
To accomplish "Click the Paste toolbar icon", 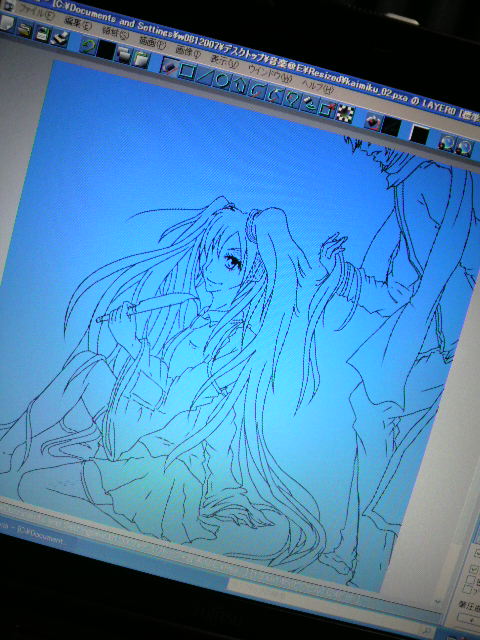I will click(140, 60).
